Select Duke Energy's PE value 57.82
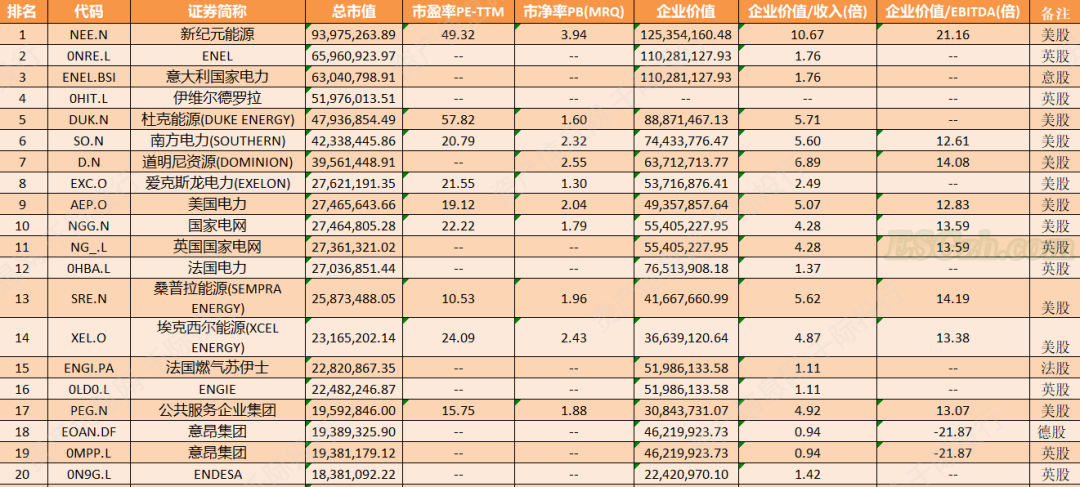 click(458, 119)
